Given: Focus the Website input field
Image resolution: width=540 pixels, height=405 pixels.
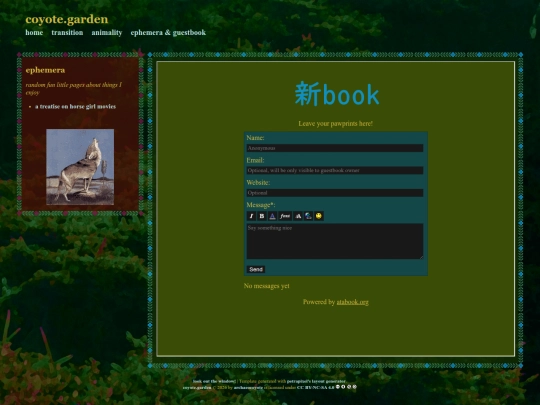Looking at the screenshot, I should (x=335, y=193).
